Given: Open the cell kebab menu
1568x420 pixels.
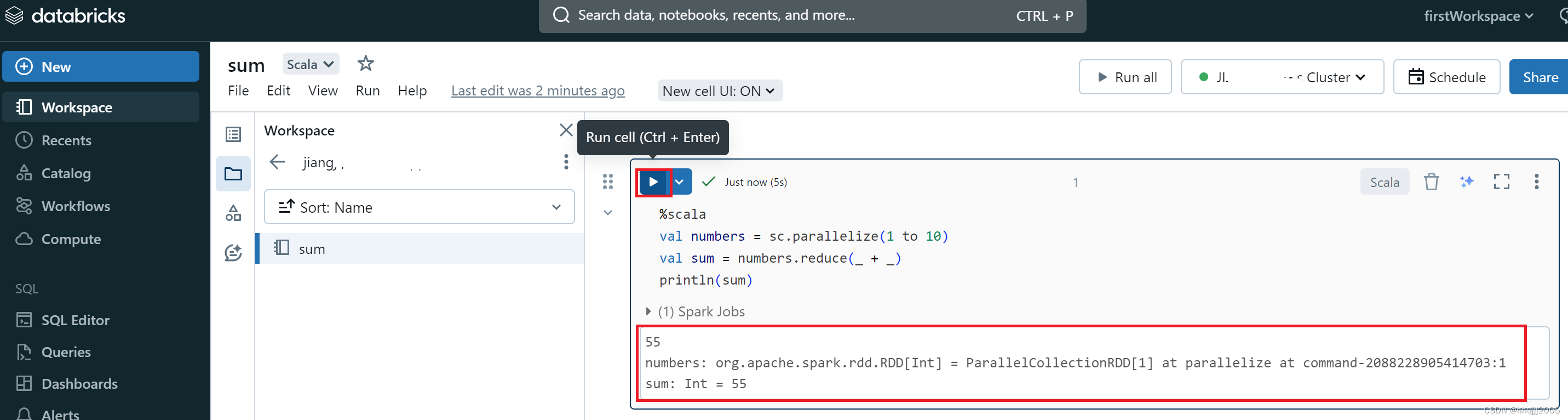Looking at the screenshot, I should pos(1536,181).
